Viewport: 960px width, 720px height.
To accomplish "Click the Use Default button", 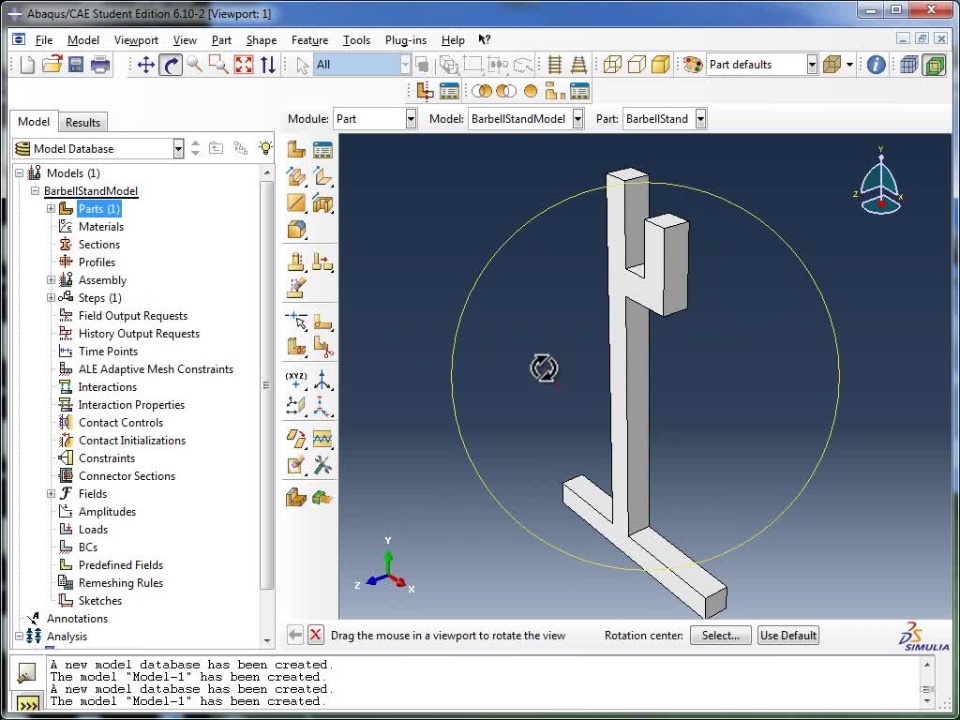I will [788, 636].
